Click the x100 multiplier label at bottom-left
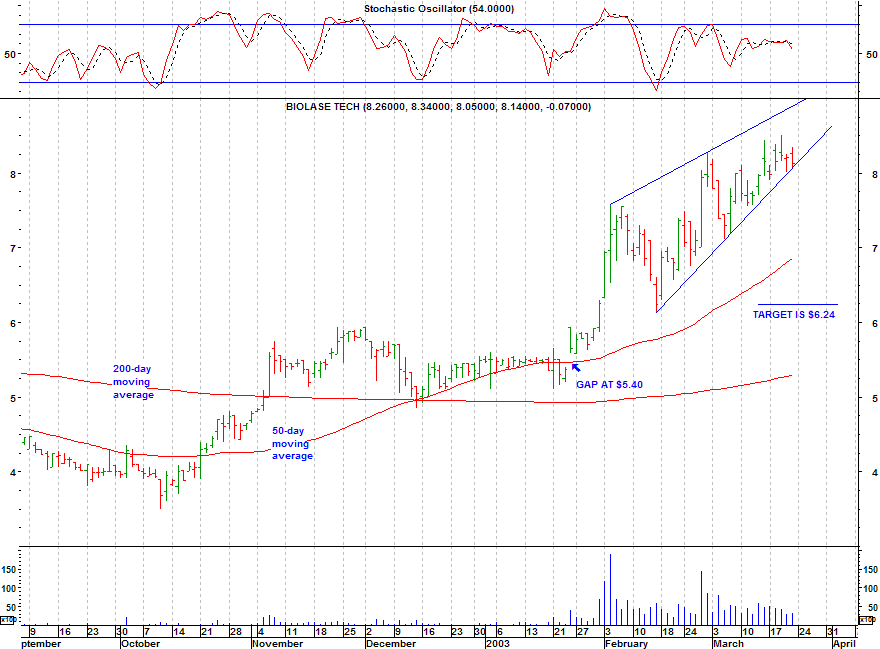The image size is (880, 649). 7,620
